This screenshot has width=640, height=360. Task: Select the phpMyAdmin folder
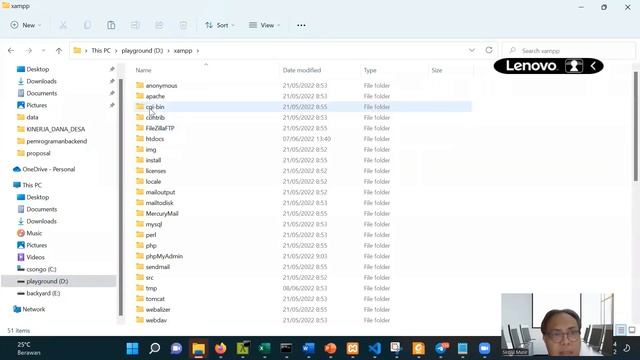tap(164, 256)
